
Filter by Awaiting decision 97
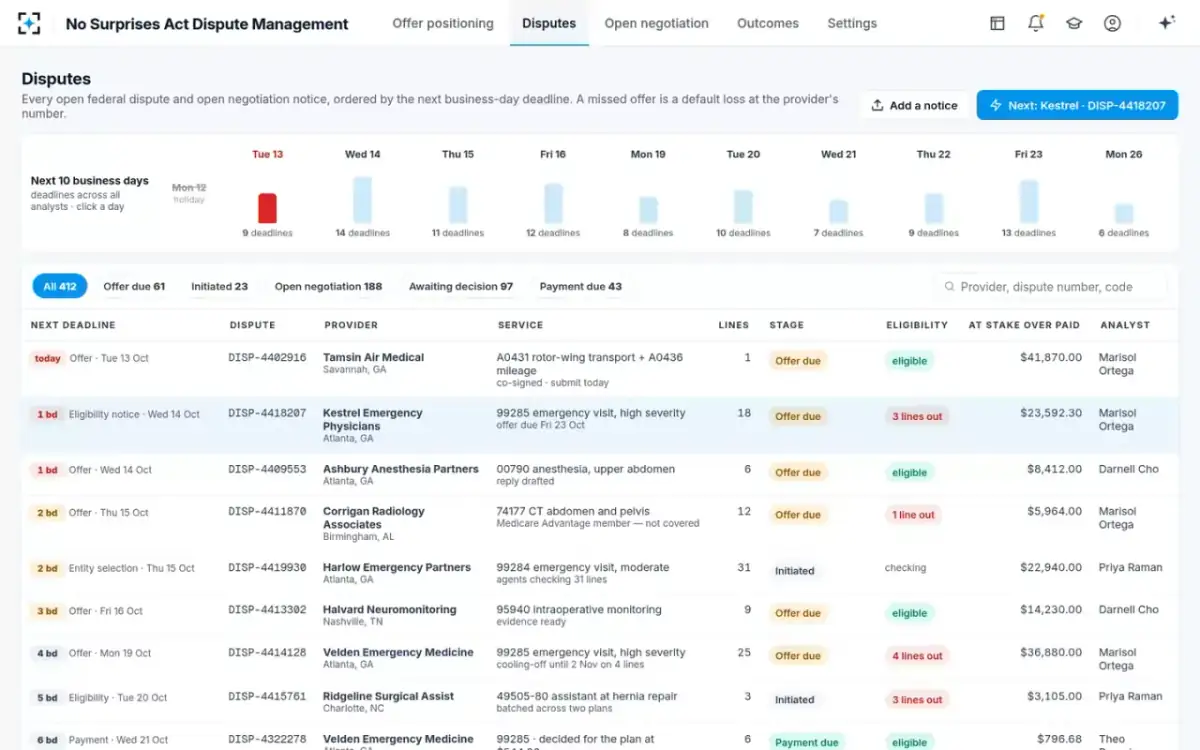[x=461, y=286]
